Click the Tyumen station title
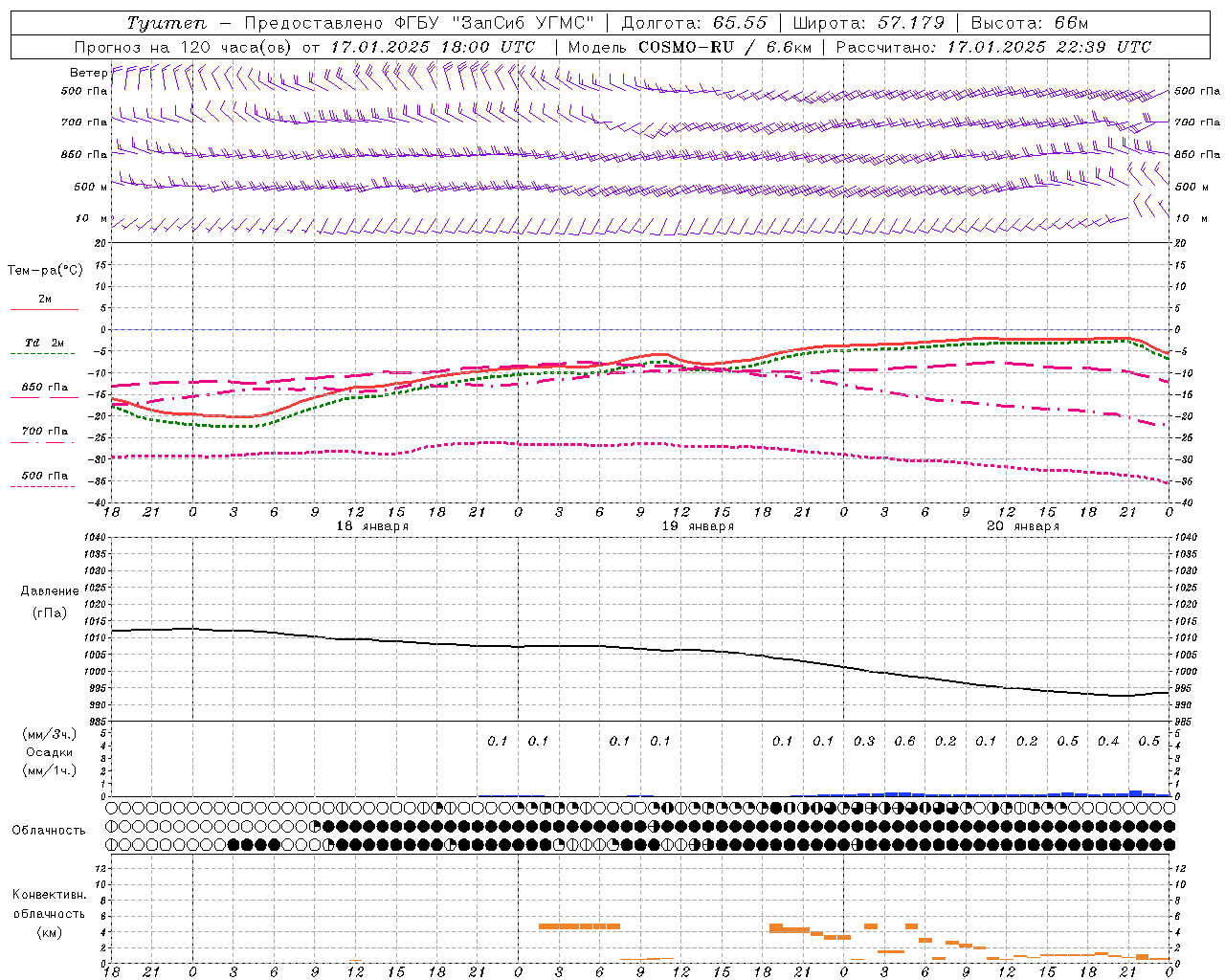 [167, 23]
